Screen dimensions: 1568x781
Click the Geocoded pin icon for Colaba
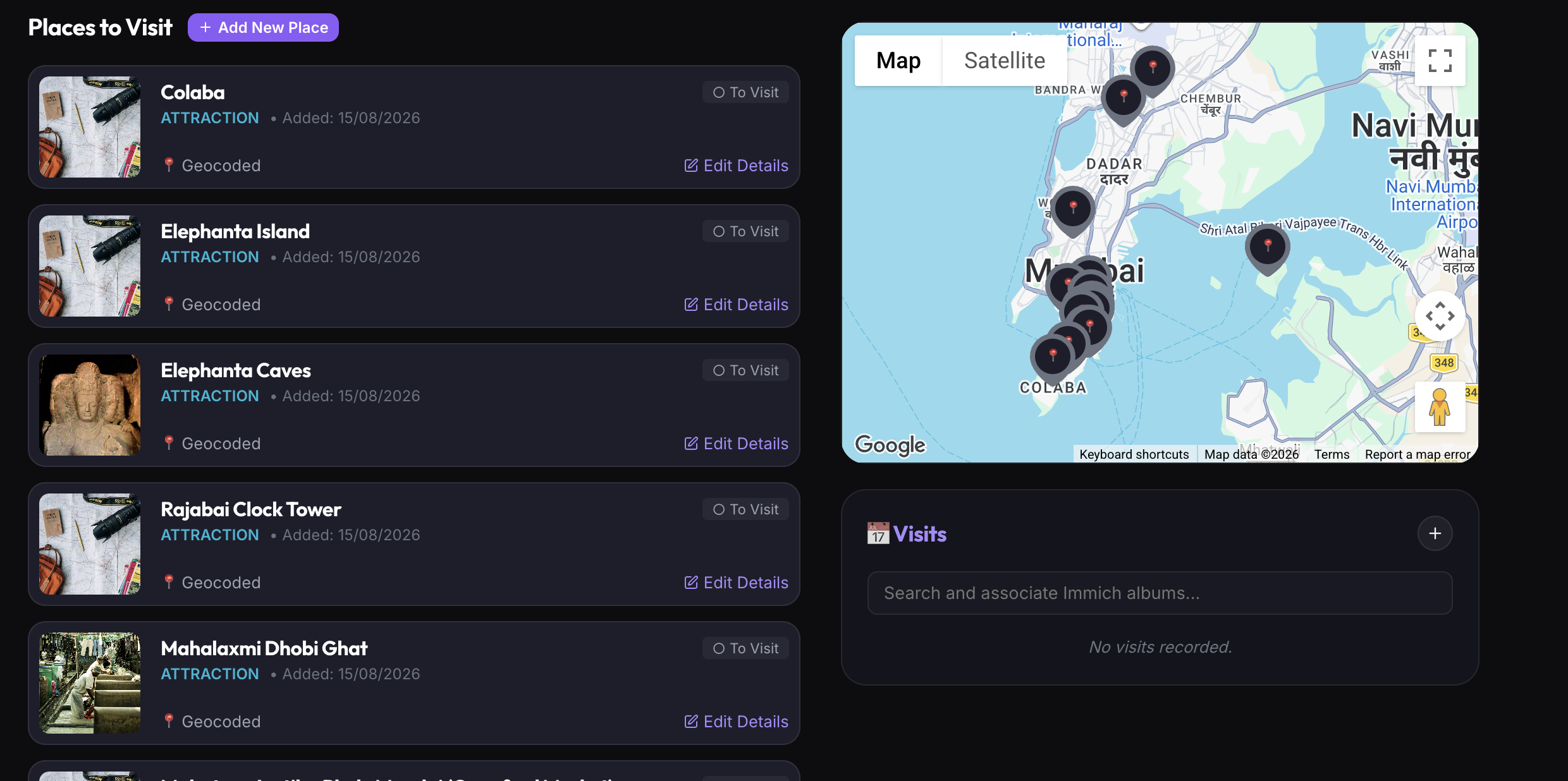tap(169, 165)
